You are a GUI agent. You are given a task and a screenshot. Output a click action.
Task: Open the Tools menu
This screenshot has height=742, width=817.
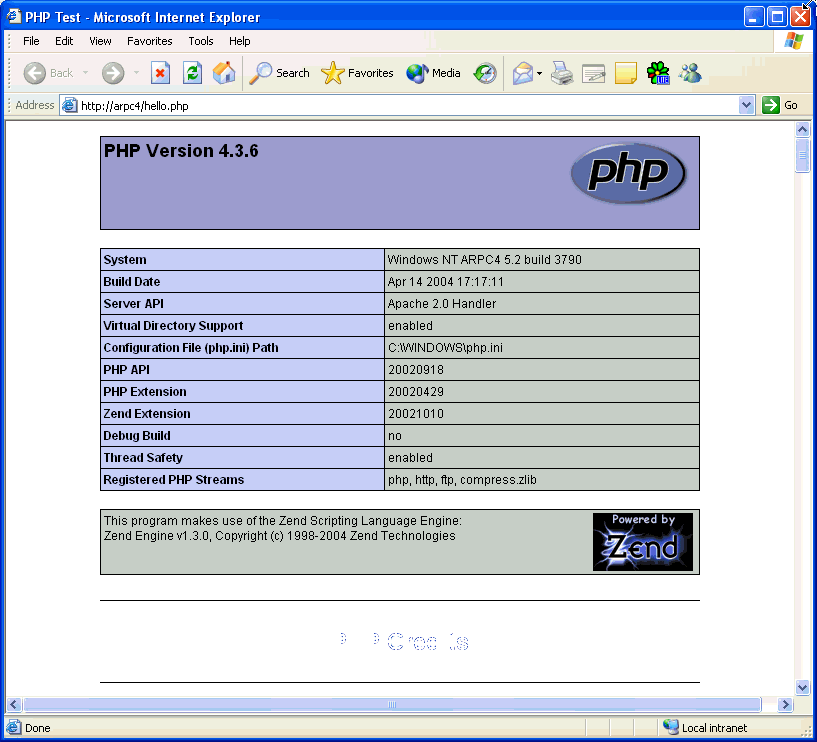pos(201,41)
